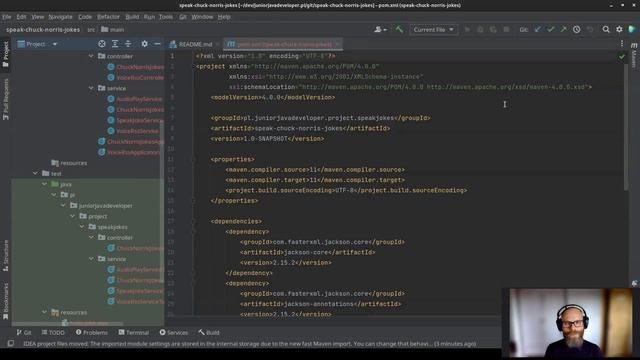Open Git history clock icon
The width and height of the screenshot is (640, 360).
click(x=576, y=29)
